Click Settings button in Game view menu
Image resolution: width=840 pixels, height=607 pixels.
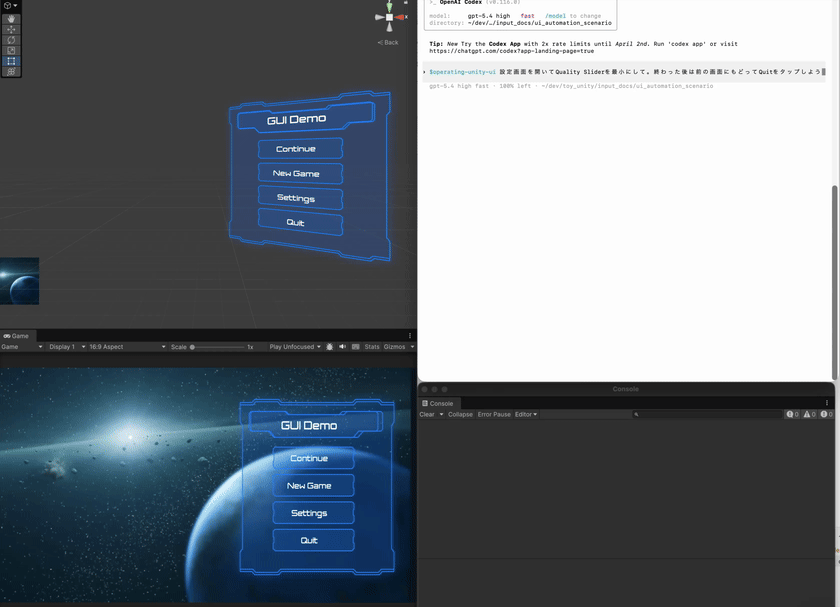pos(309,513)
